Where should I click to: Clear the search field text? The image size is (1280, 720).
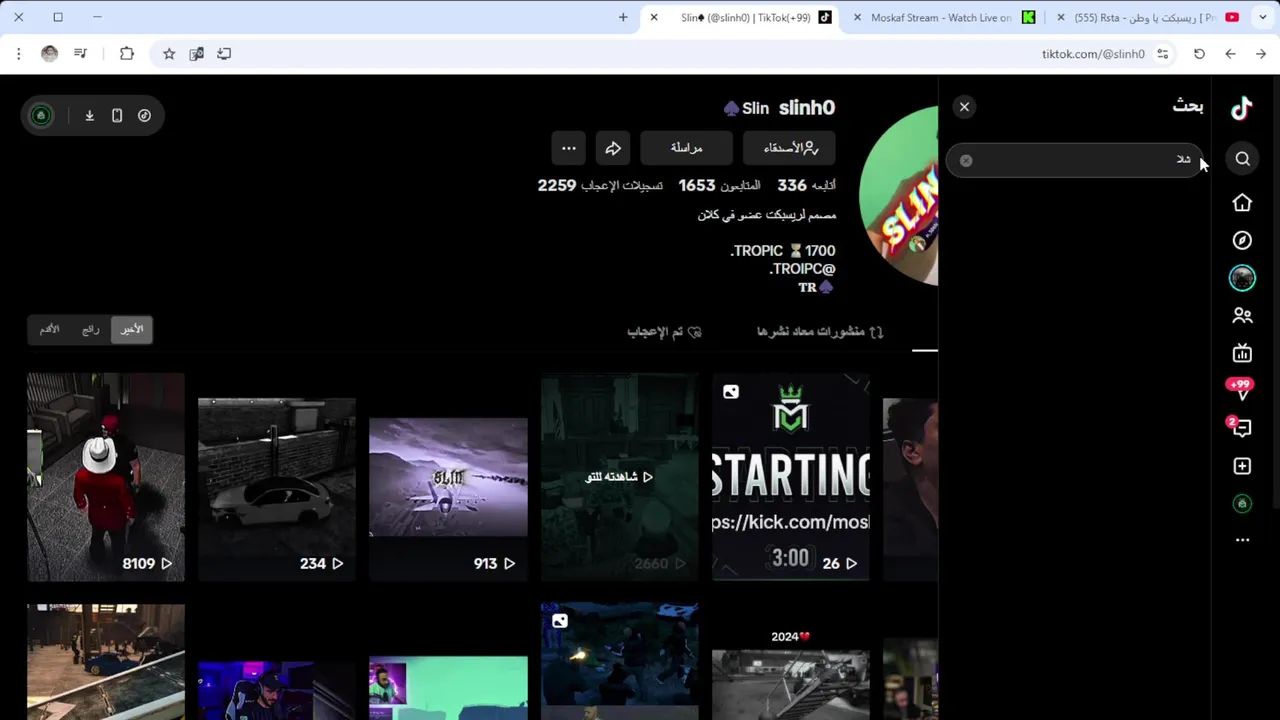tap(966, 160)
